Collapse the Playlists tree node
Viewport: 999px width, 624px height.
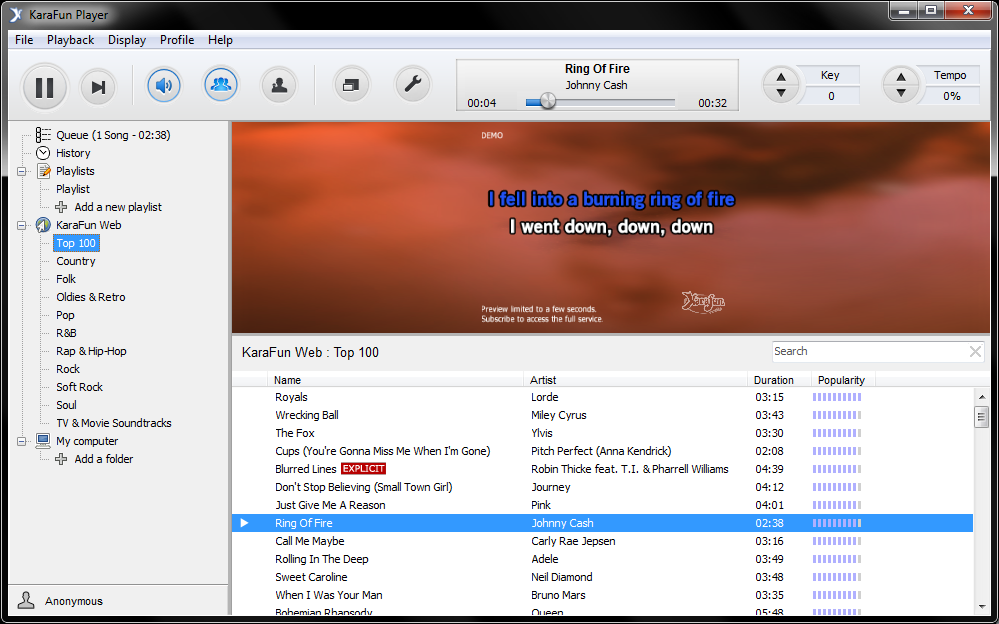coord(21,171)
